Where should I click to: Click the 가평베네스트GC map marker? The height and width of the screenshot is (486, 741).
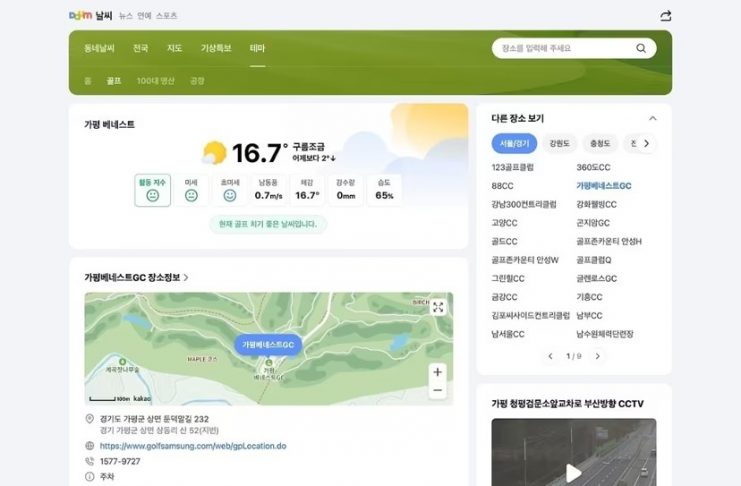[x=268, y=345]
